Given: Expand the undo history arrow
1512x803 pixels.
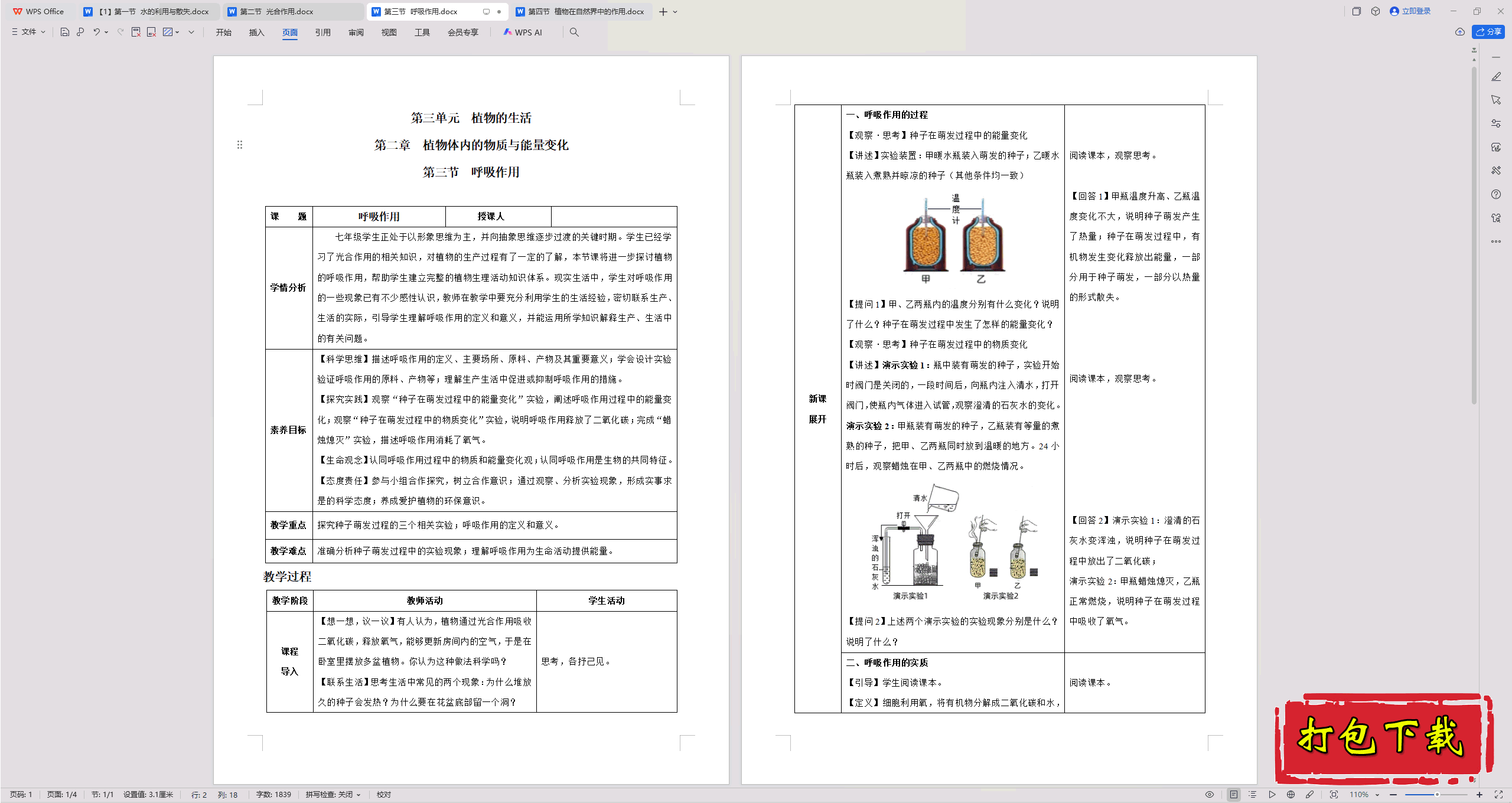Looking at the screenshot, I should pos(106,32).
